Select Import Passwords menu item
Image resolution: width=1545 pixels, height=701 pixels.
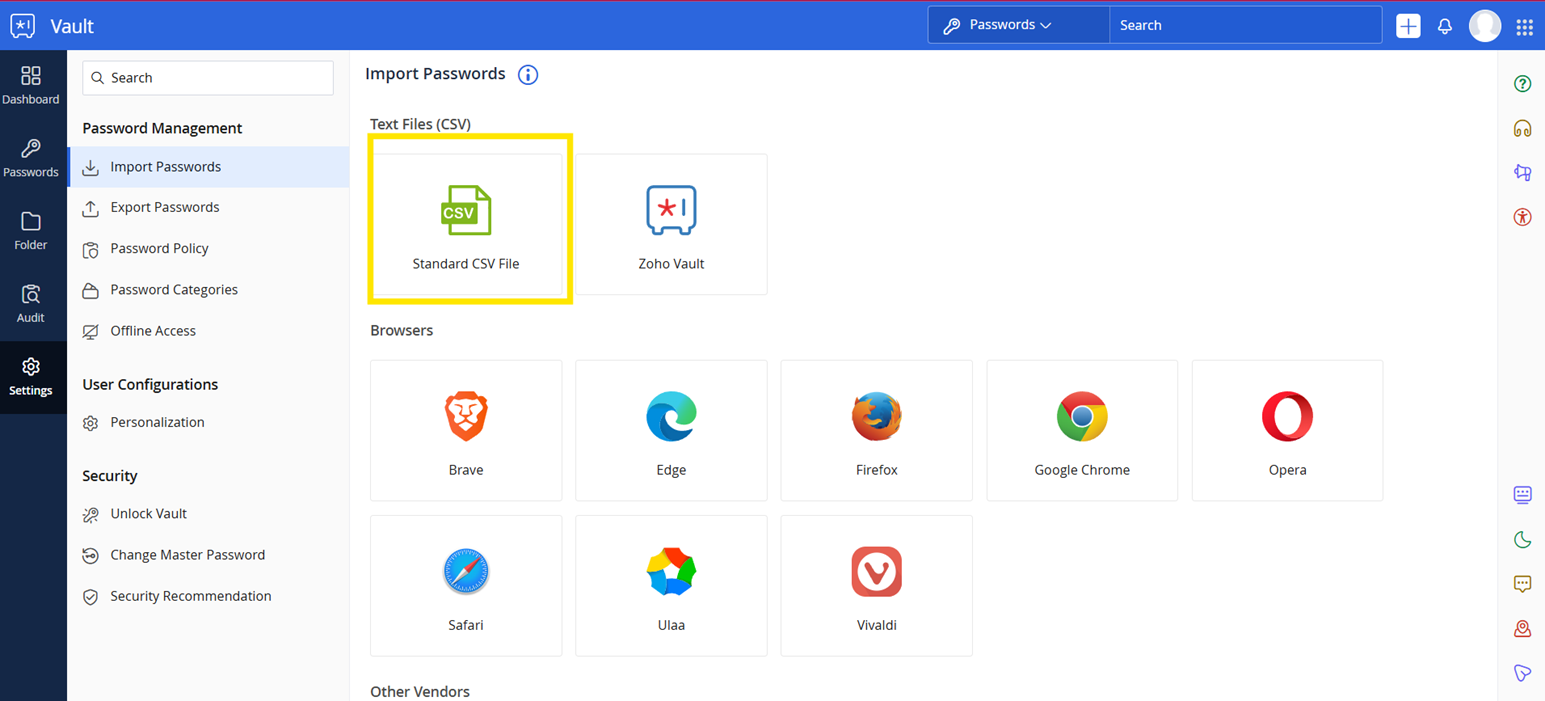(208, 167)
